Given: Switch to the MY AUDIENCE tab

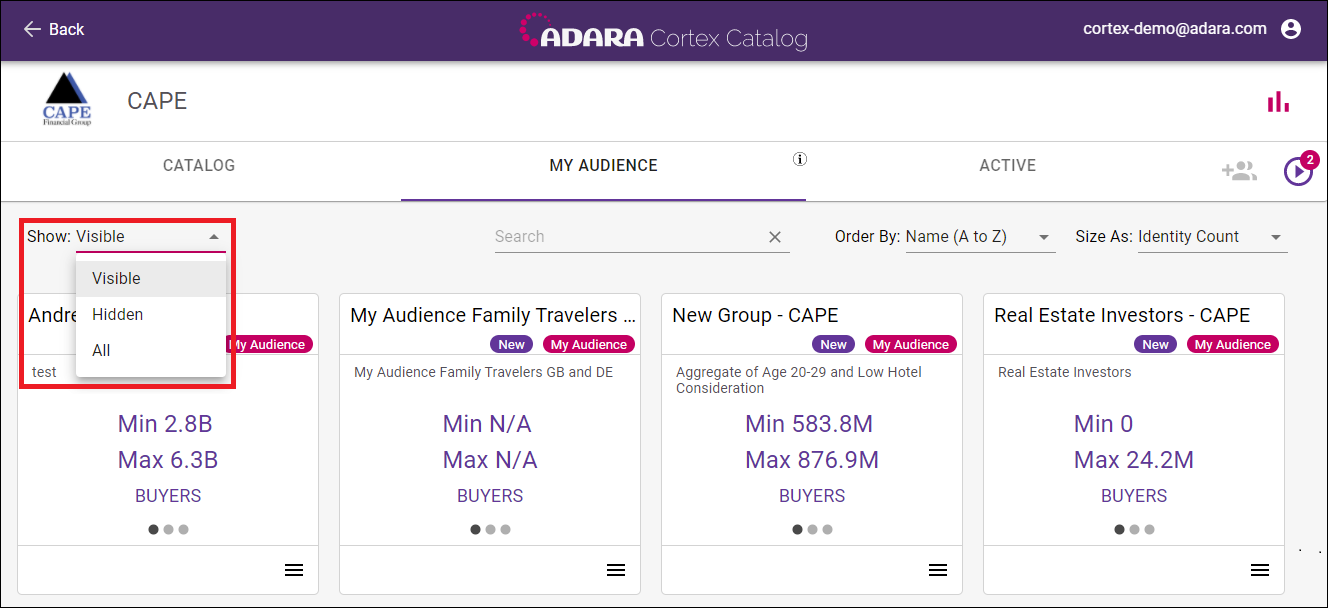Looking at the screenshot, I should 604,166.
